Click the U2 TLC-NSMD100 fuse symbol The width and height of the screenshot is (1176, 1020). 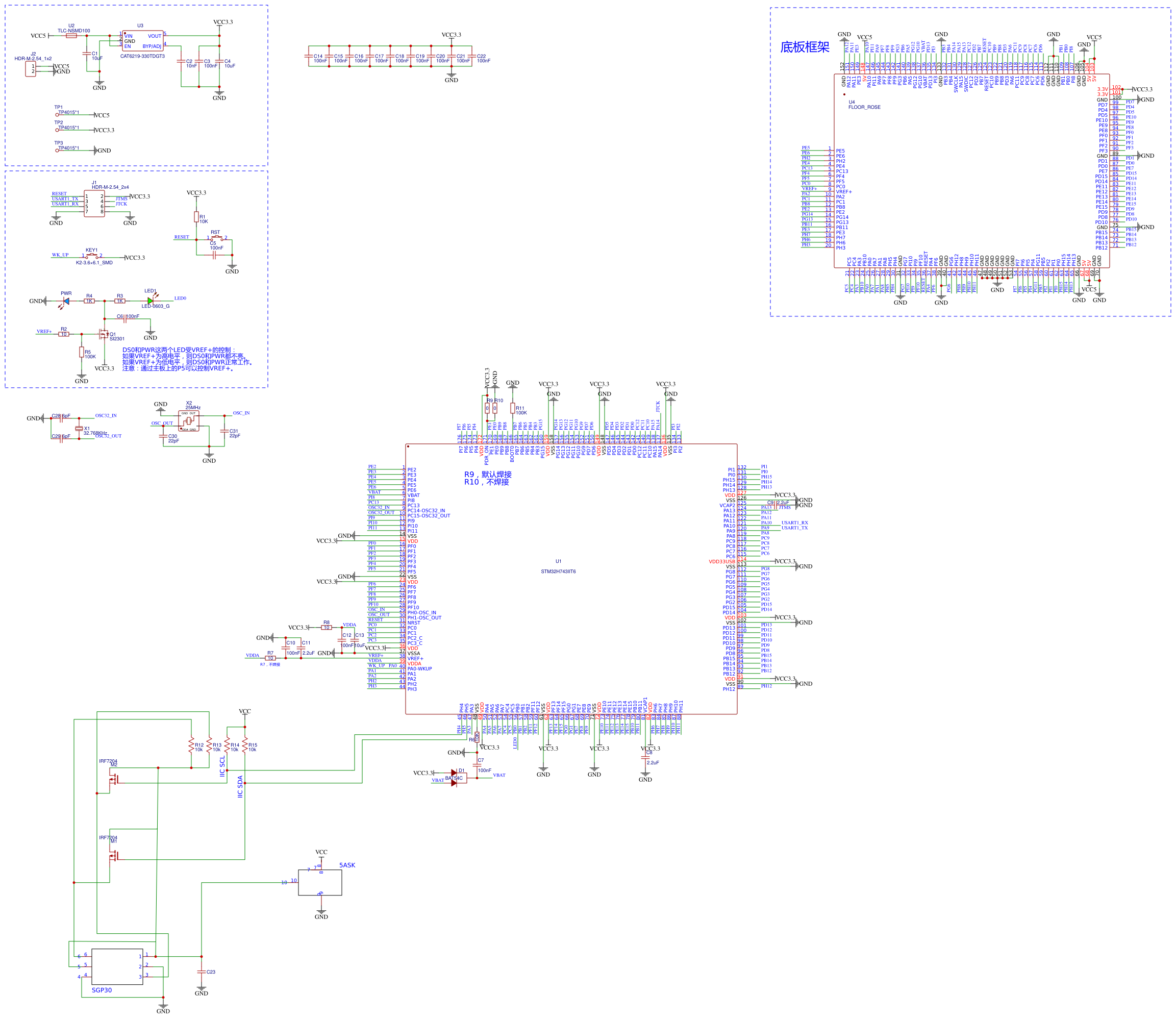(71, 36)
